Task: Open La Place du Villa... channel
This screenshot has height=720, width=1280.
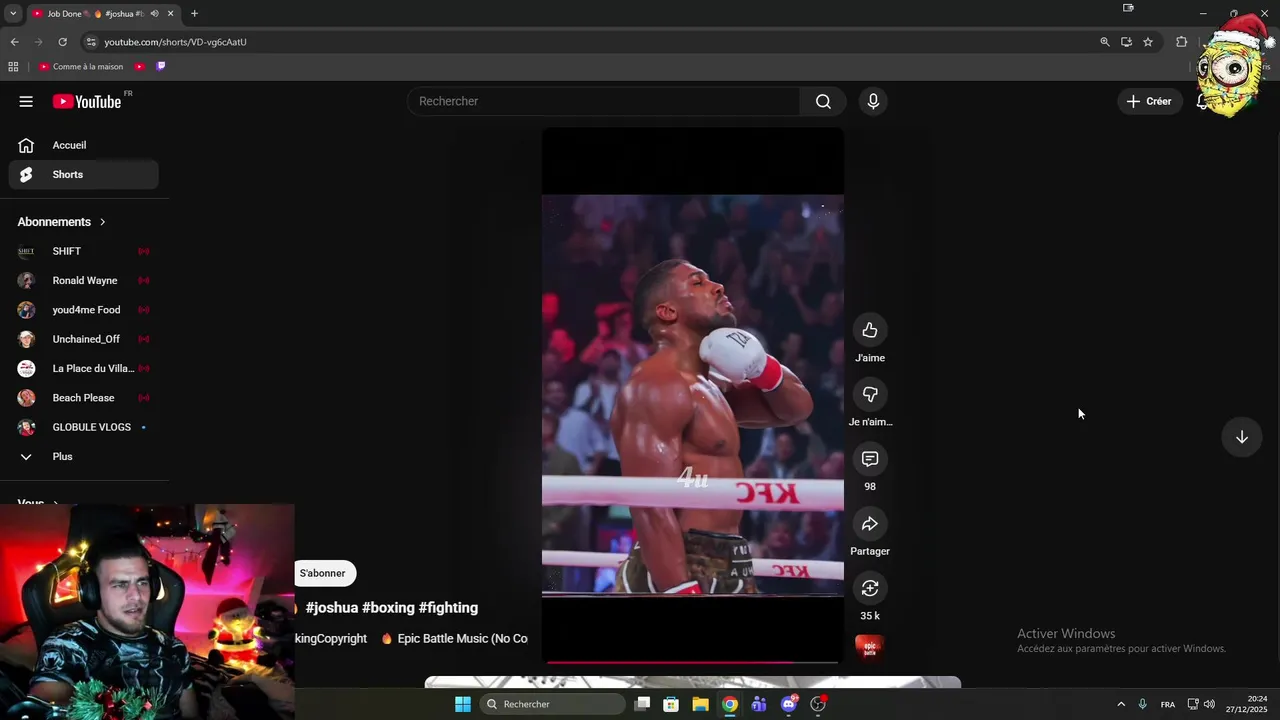Action: pos(84,368)
